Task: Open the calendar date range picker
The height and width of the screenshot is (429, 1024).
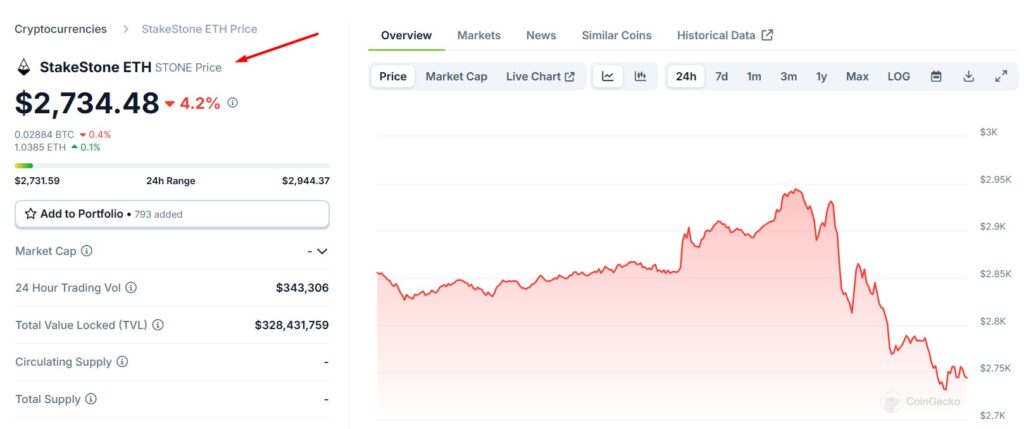Action: pyautogui.click(x=936, y=76)
